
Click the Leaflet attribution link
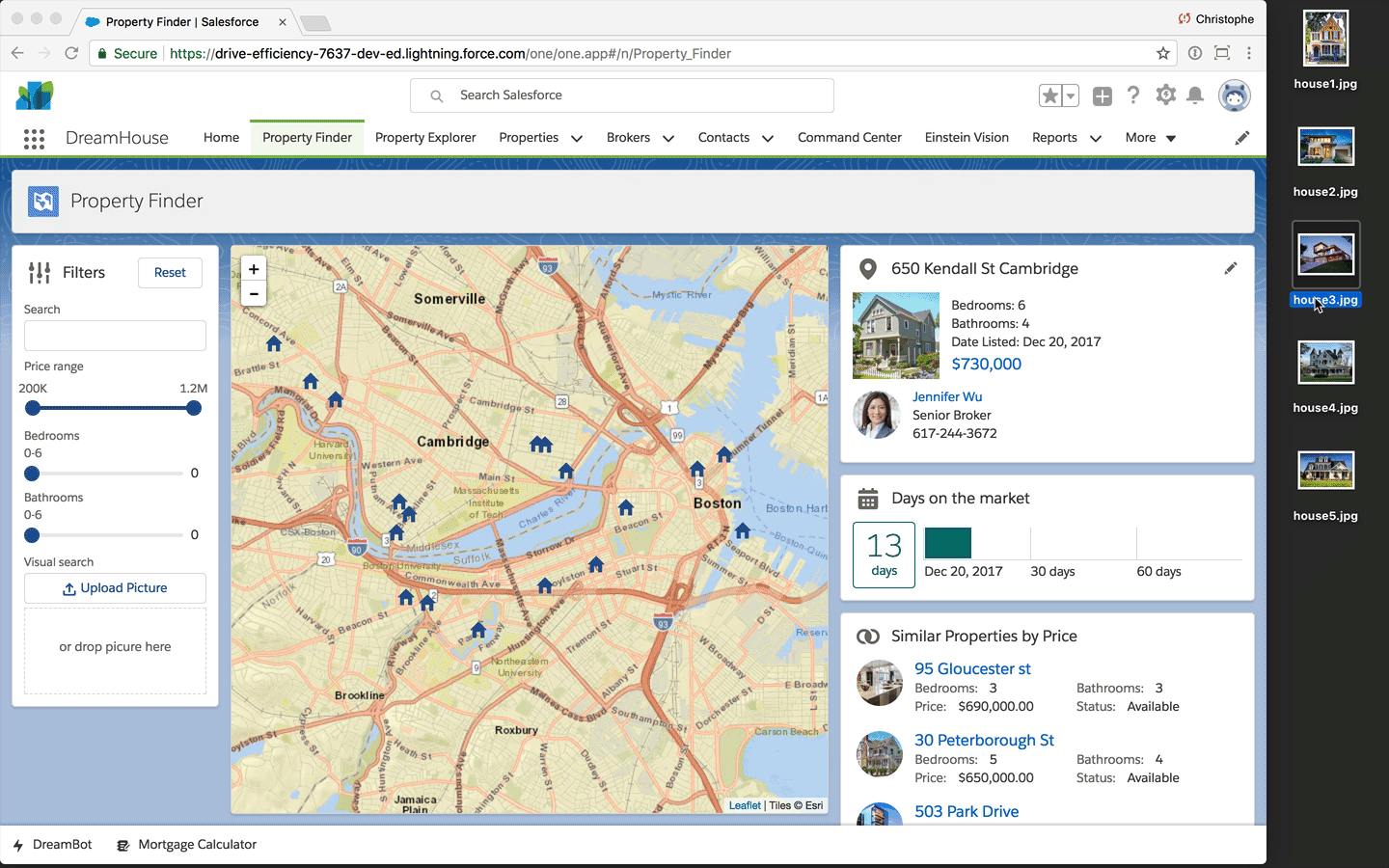coord(745,805)
